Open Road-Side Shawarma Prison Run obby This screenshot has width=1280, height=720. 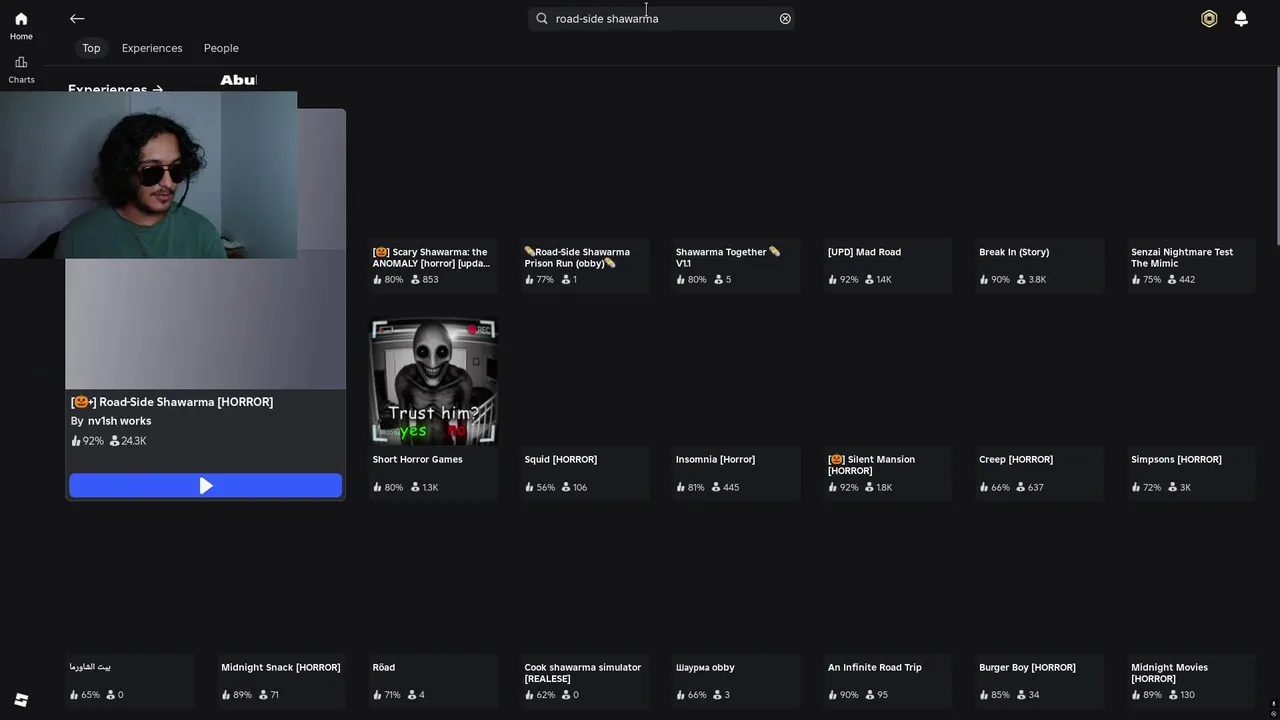(x=577, y=258)
